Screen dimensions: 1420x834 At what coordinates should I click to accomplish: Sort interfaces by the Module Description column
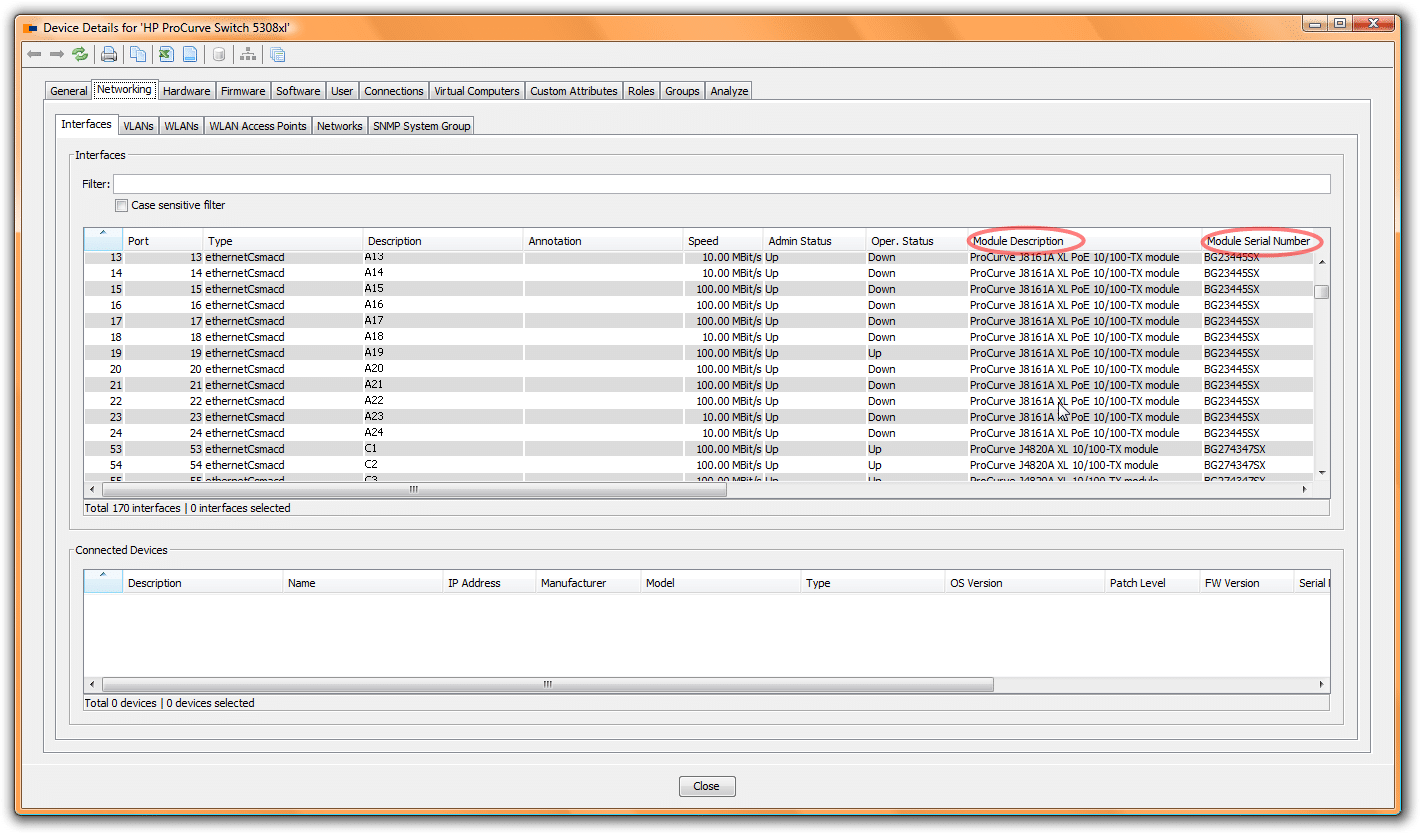point(1018,241)
